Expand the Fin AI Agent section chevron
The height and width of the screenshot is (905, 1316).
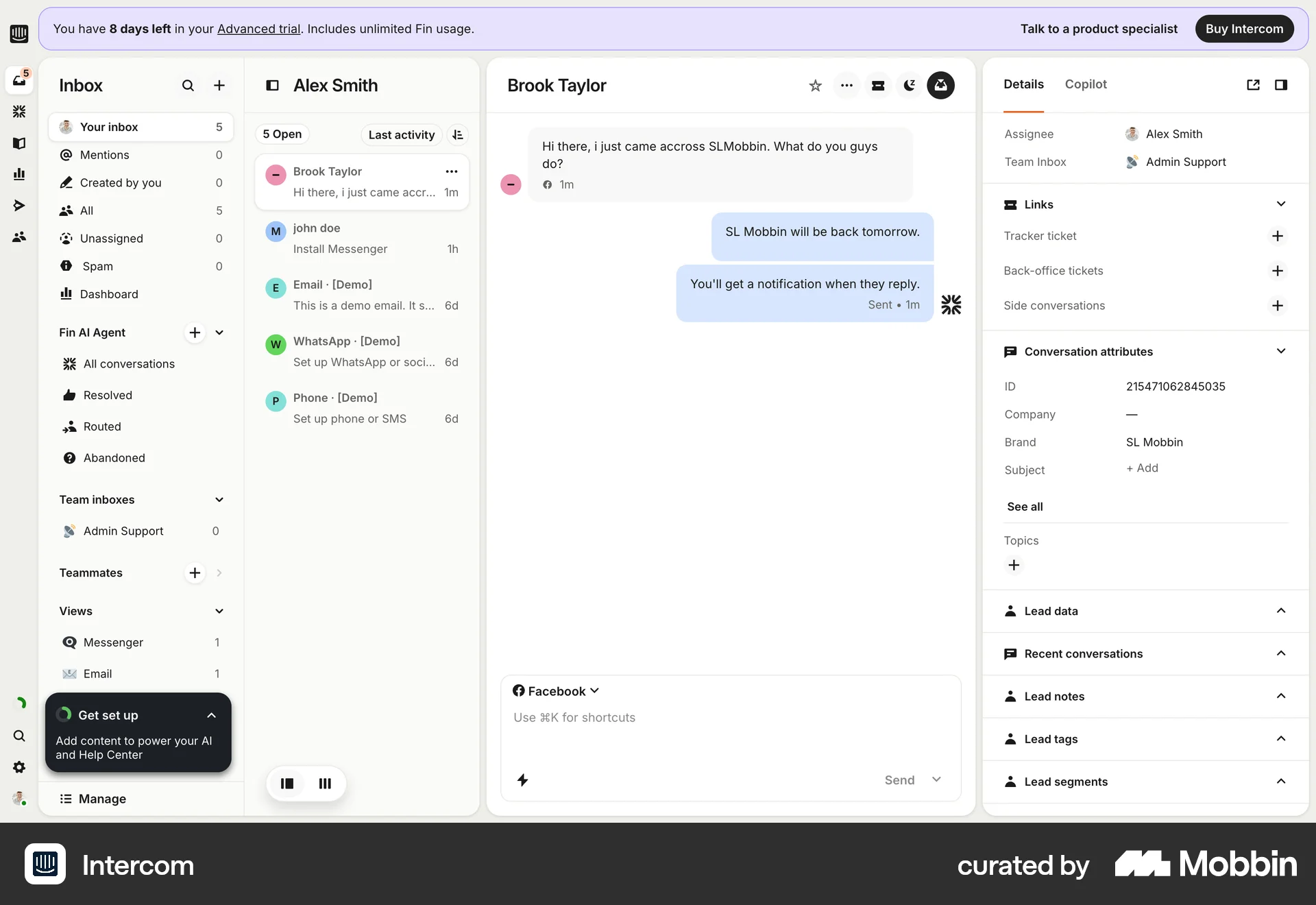(219, 333)
